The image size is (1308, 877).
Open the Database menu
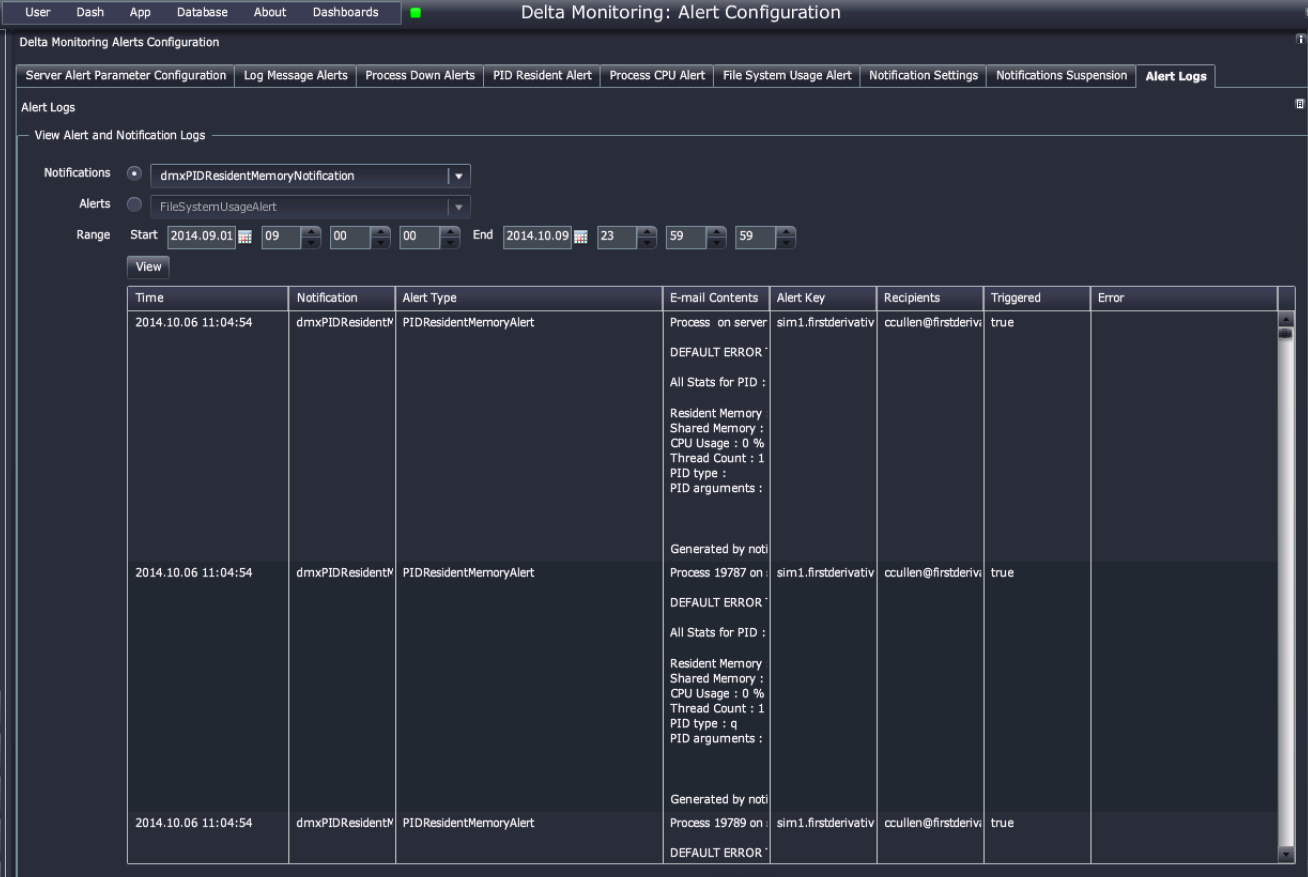click(202, 13)
